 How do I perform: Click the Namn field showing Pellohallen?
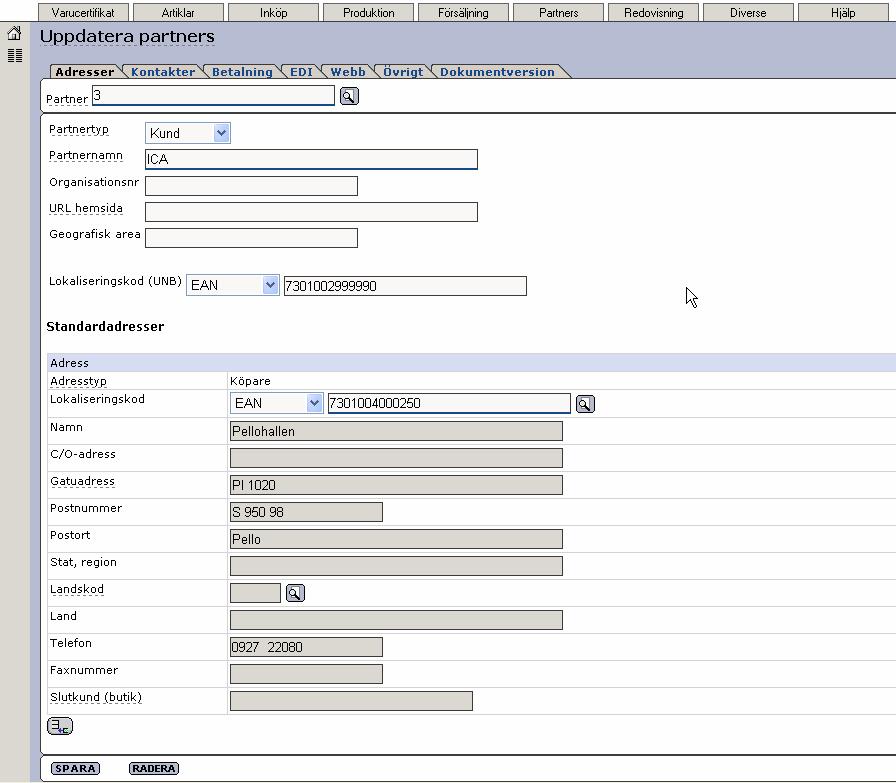396,431
